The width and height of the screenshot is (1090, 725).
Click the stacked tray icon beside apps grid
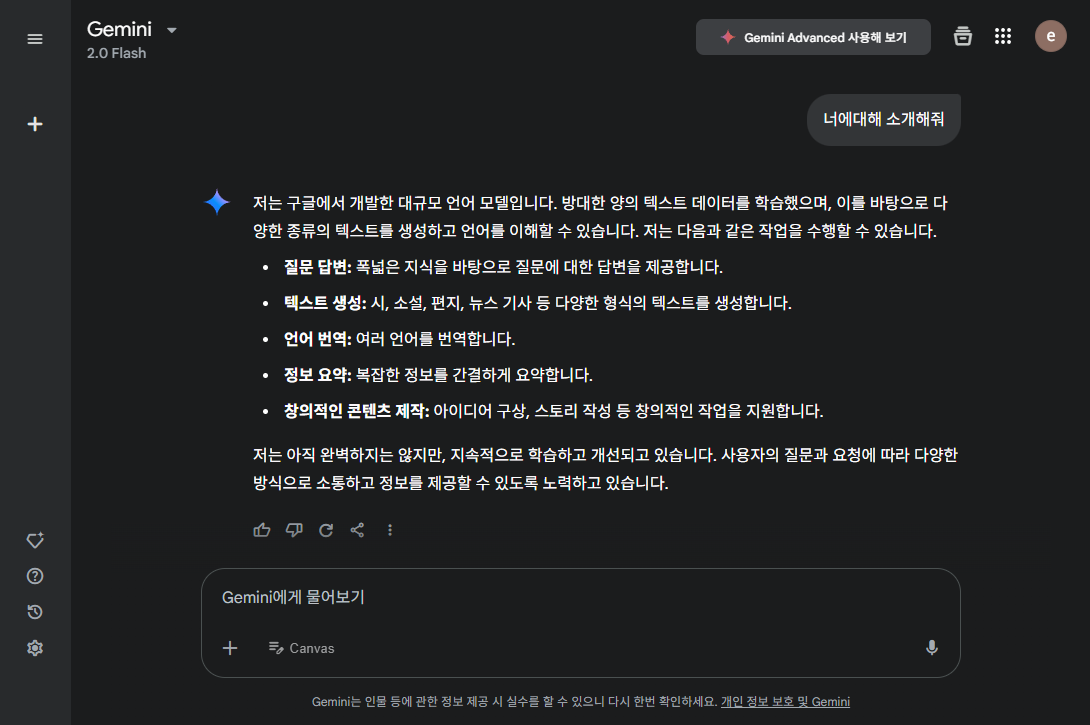963,36
